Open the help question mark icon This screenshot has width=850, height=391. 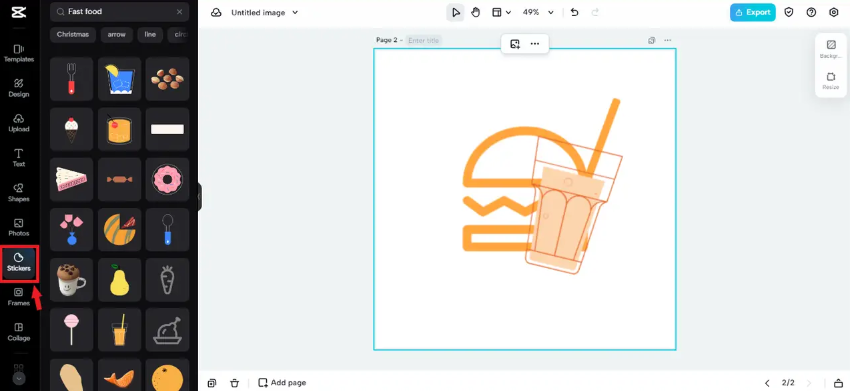tap(811, 12)
